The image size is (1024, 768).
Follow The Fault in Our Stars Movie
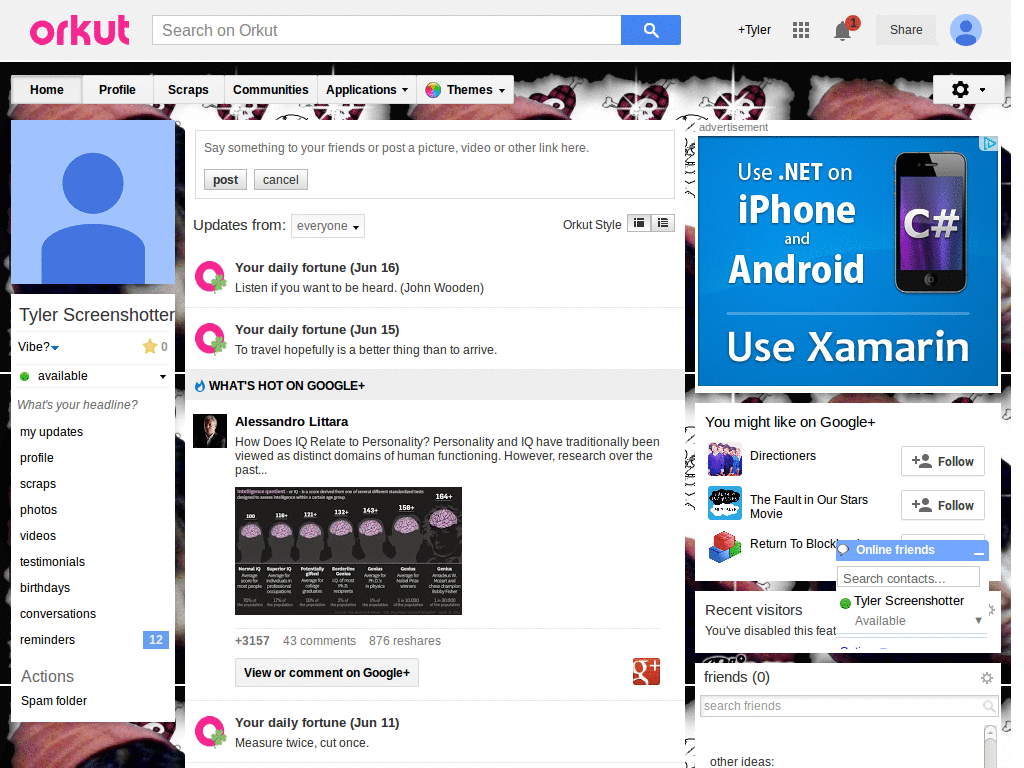pyautogui.click(x=943, y=505)
